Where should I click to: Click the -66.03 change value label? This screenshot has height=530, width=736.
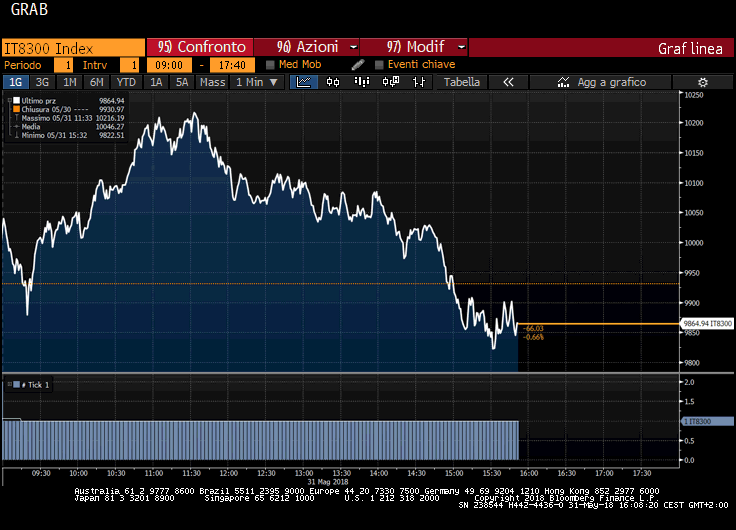pos(534,329)
